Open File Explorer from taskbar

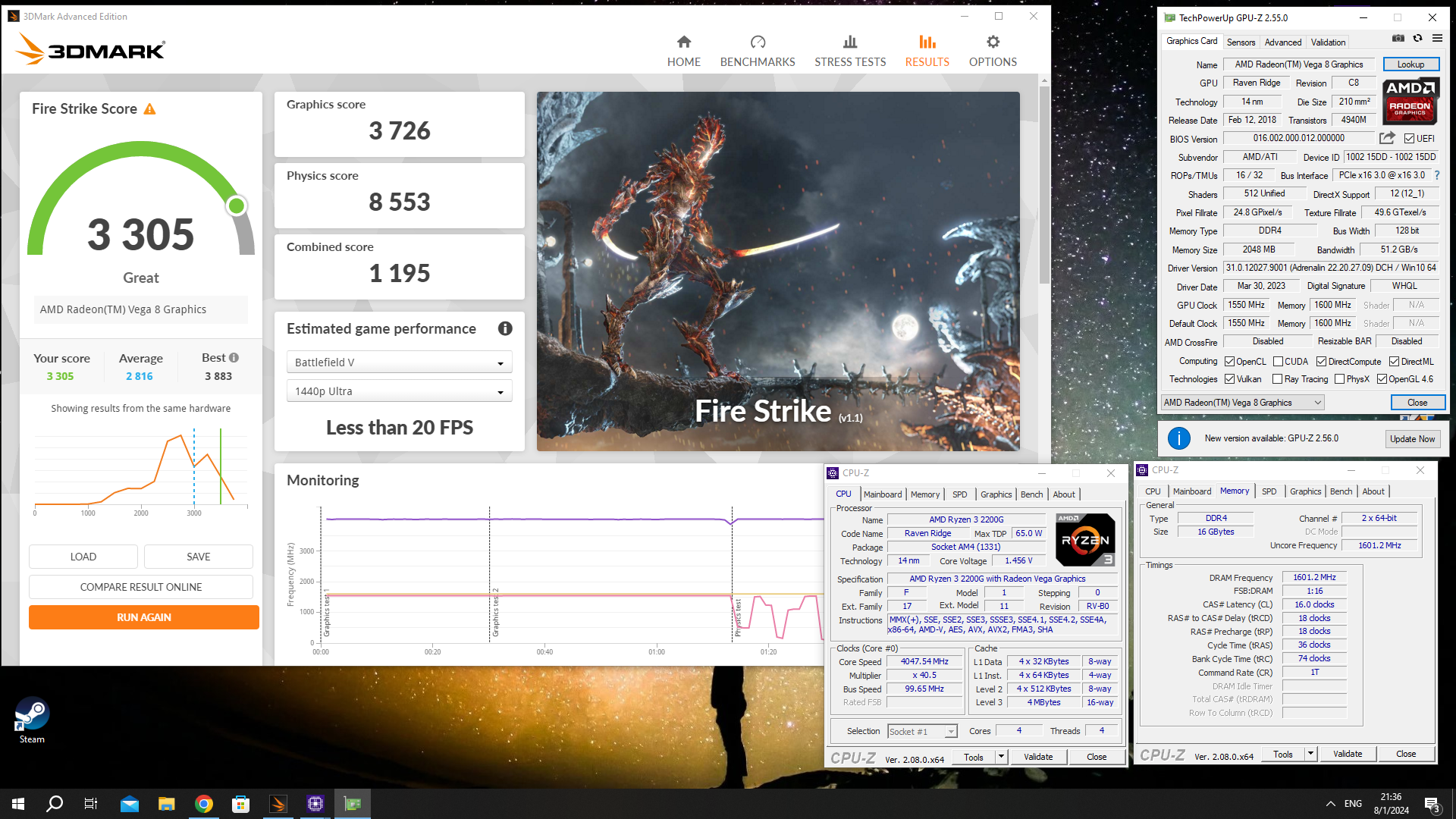point(166,804)
